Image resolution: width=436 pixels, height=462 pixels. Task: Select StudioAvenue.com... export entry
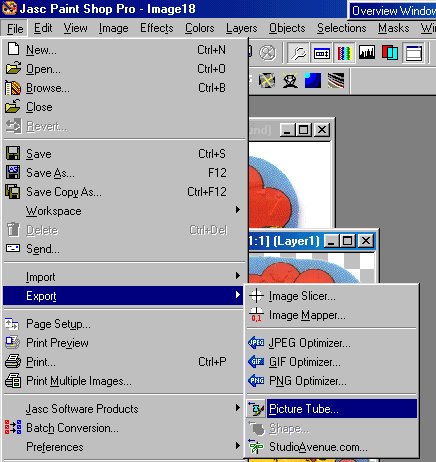[x=332, y=447]
